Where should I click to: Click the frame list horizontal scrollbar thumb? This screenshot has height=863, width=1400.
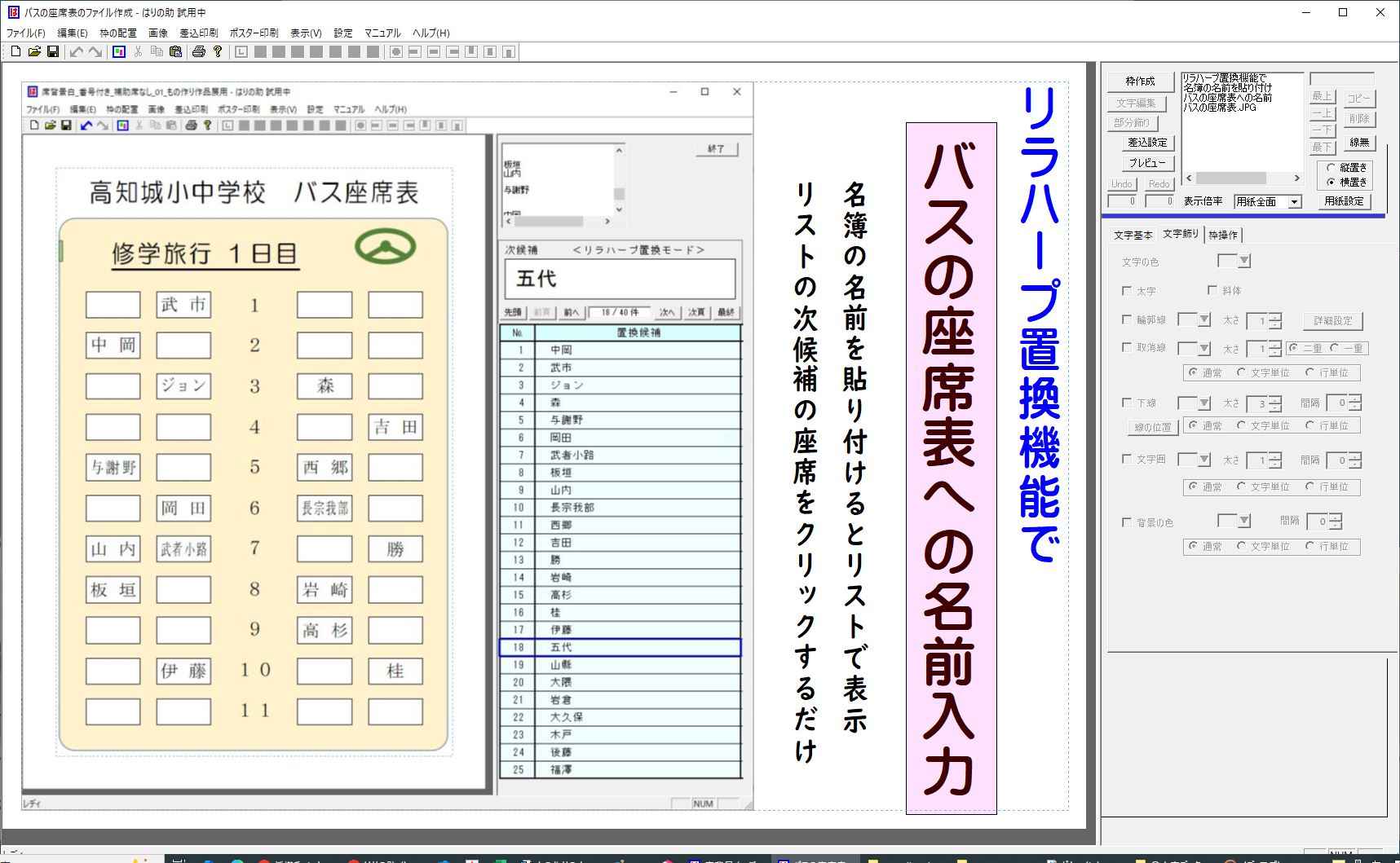tap(1231, 178)
